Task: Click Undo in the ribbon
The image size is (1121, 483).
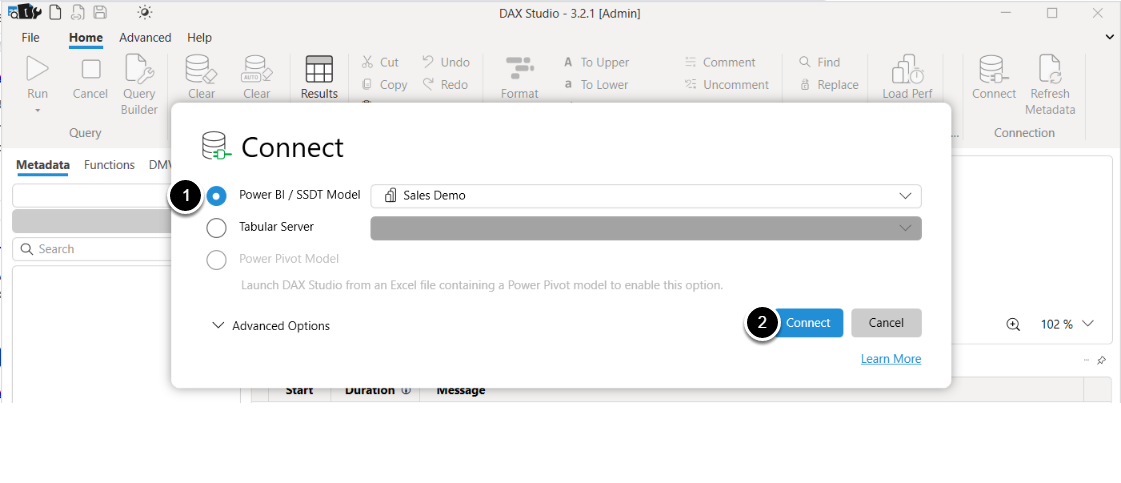Action: point(446,62)
